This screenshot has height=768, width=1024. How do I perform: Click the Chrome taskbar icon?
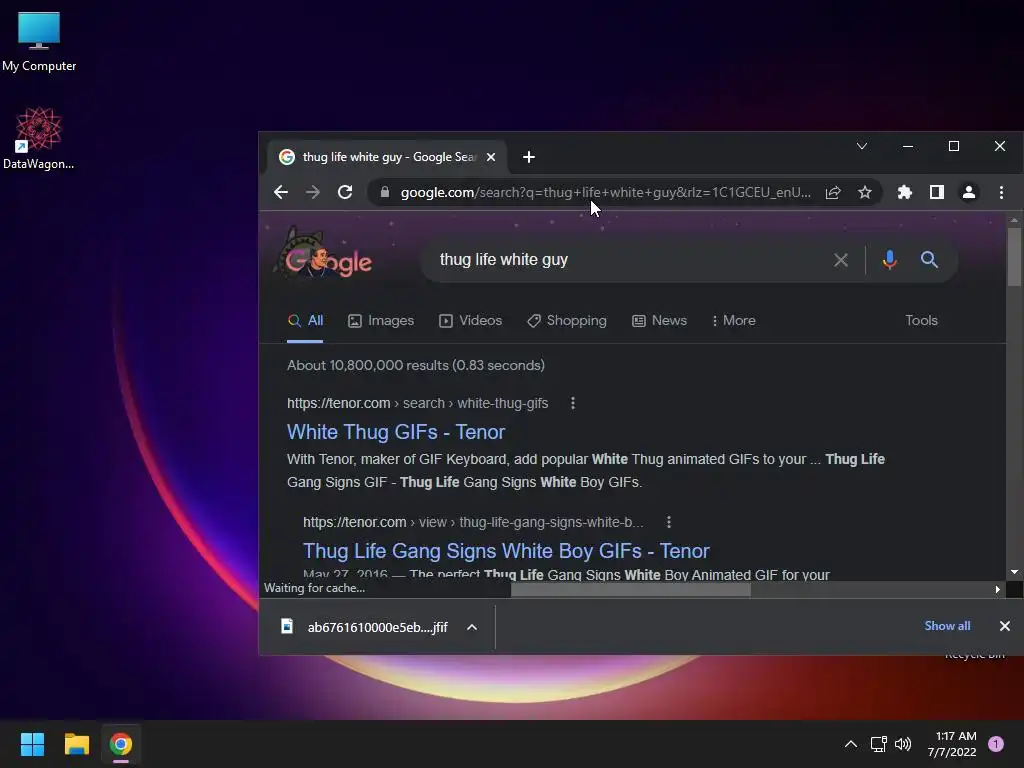(121, 744)
